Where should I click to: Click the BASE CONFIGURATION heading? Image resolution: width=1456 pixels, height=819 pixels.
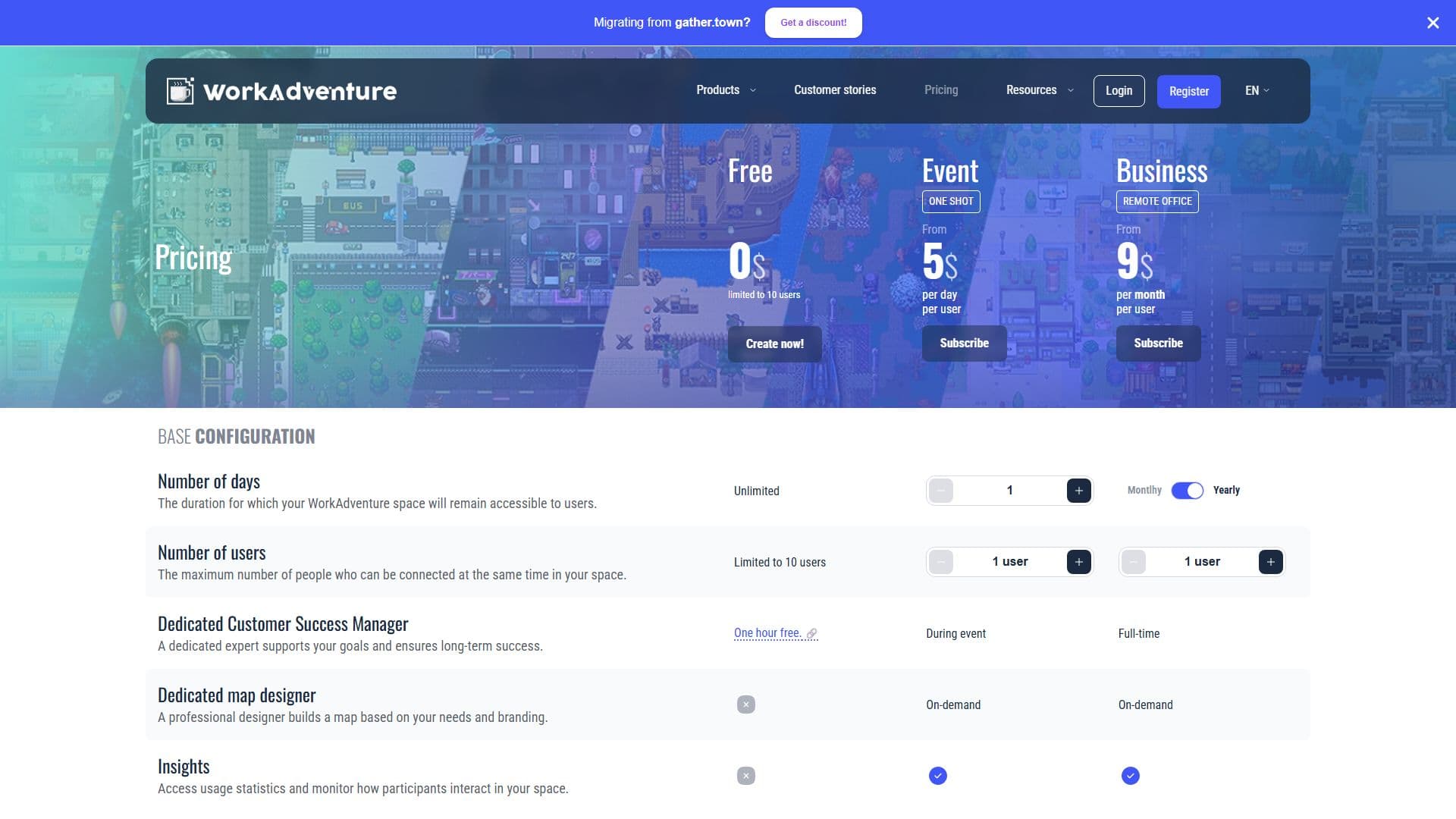click(236, 437)
